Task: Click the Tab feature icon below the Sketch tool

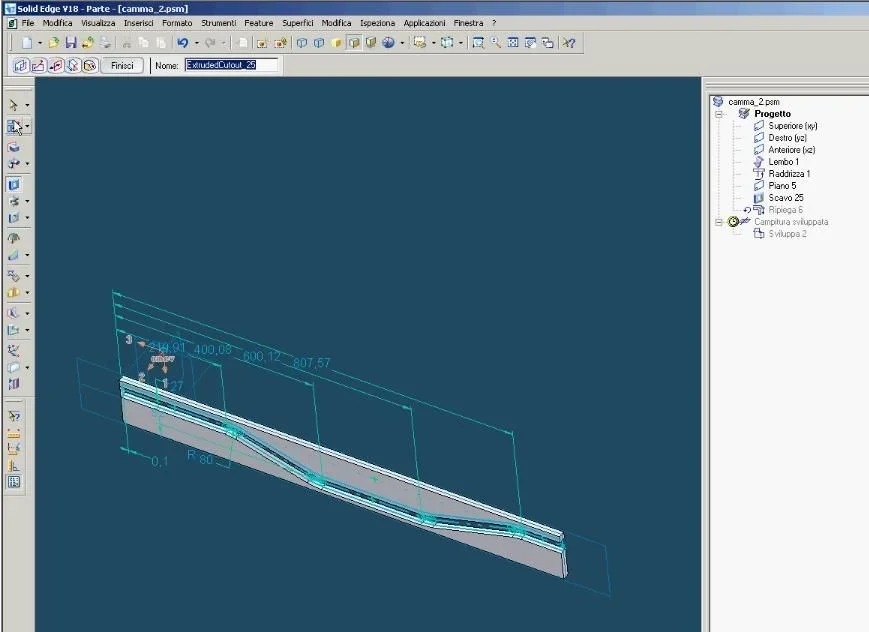Action: 14,147
